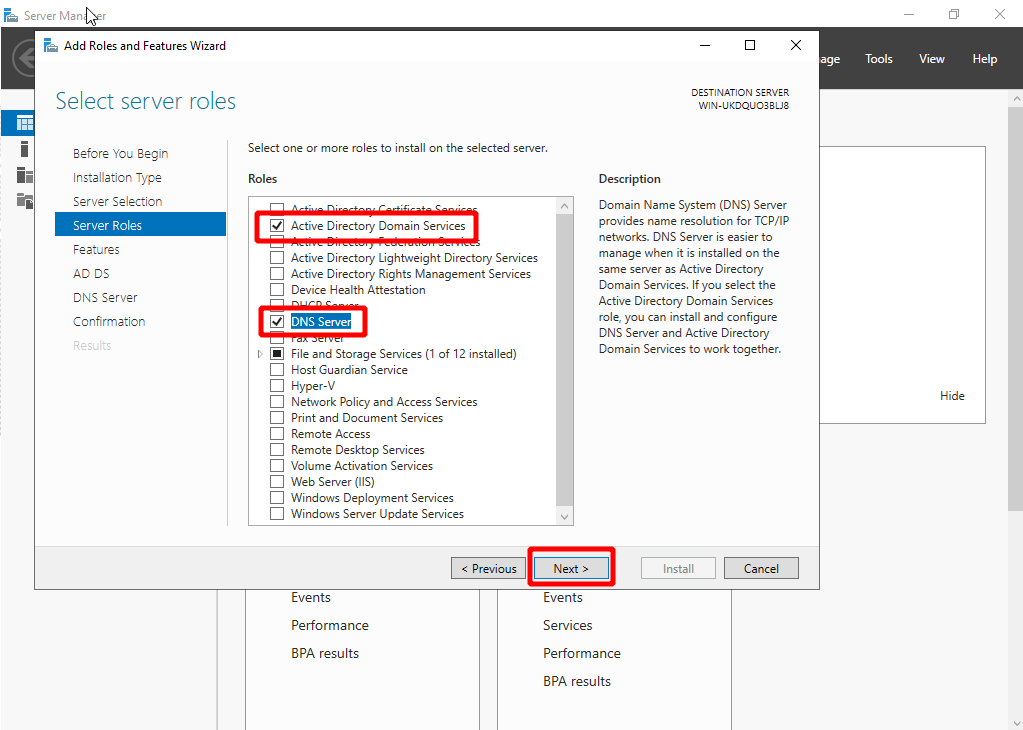Check Volume Activation Services
This screenshot has width=1023, height=730.
point(277,466)
